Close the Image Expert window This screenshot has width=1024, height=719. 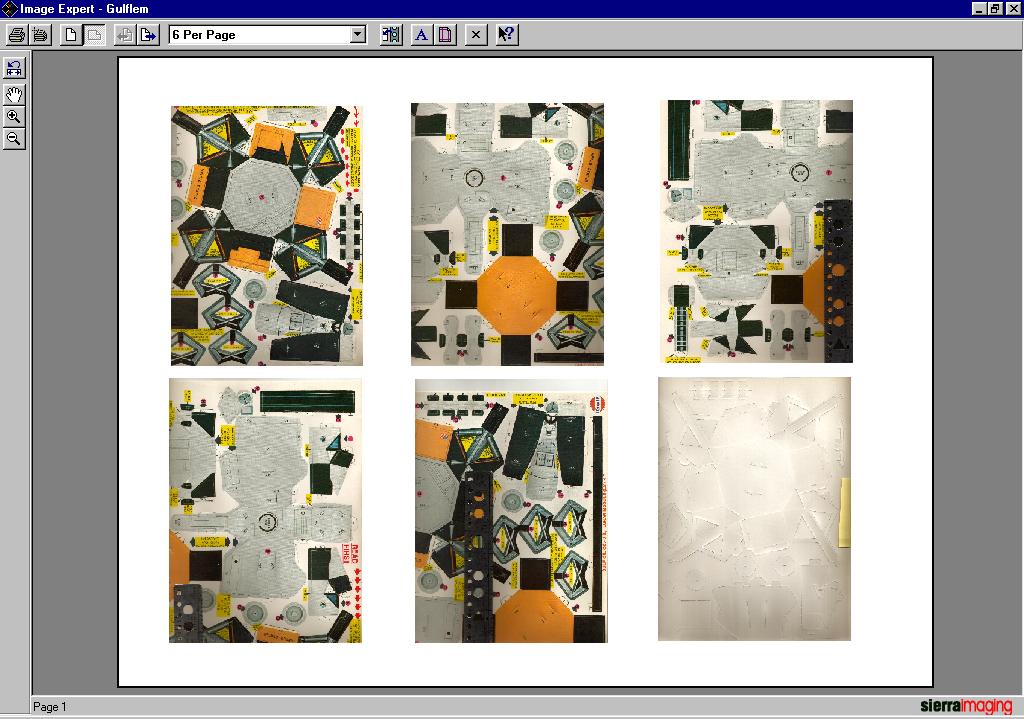[x=1012, y=8]
